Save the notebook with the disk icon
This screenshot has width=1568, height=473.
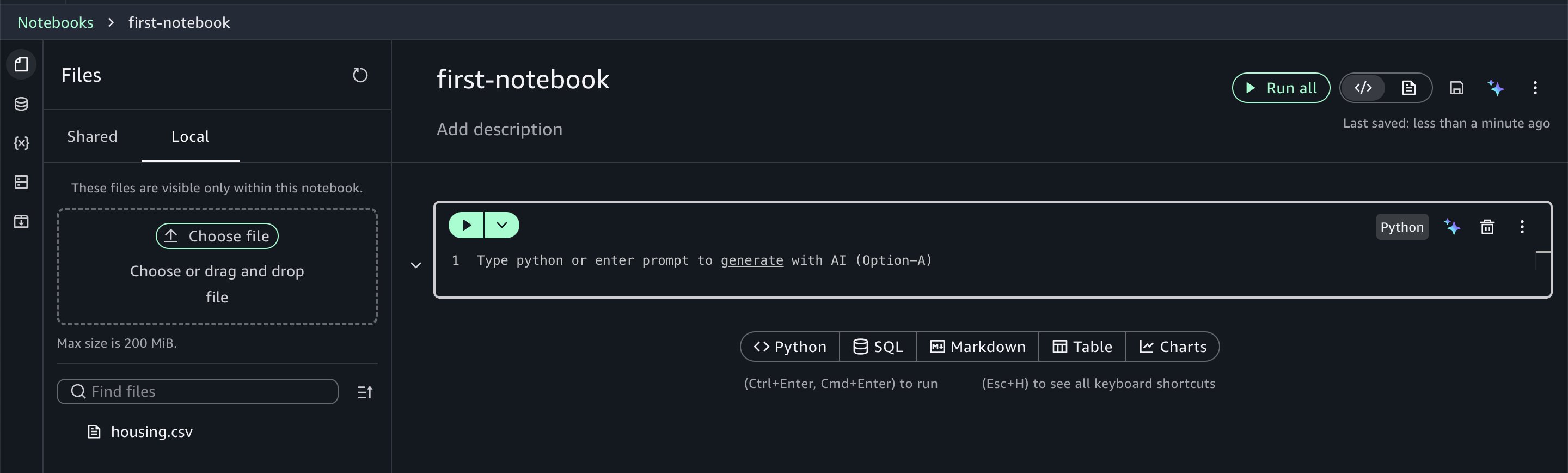tap(1456, 88)
